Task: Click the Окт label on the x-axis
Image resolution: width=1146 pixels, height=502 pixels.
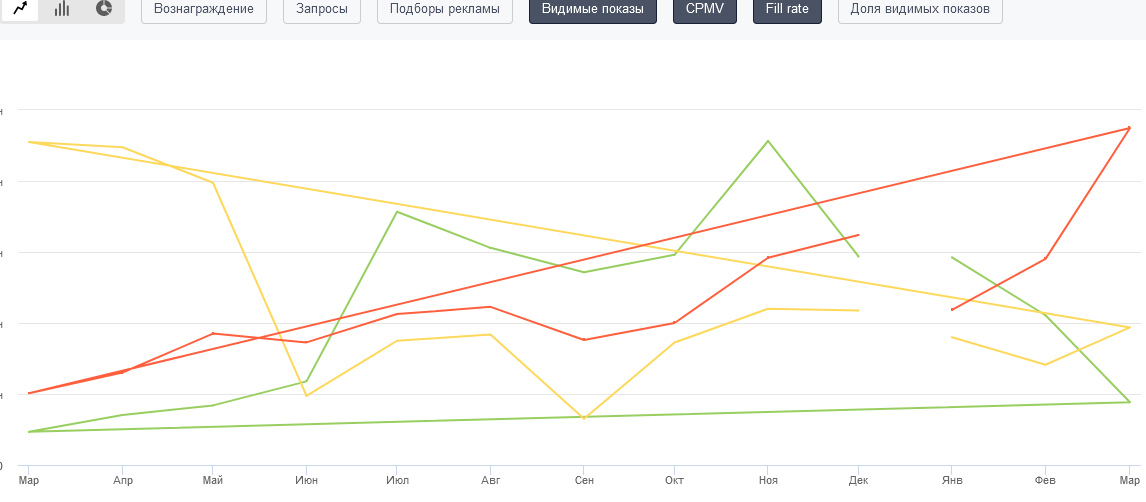Action: (x=675, y=481)
